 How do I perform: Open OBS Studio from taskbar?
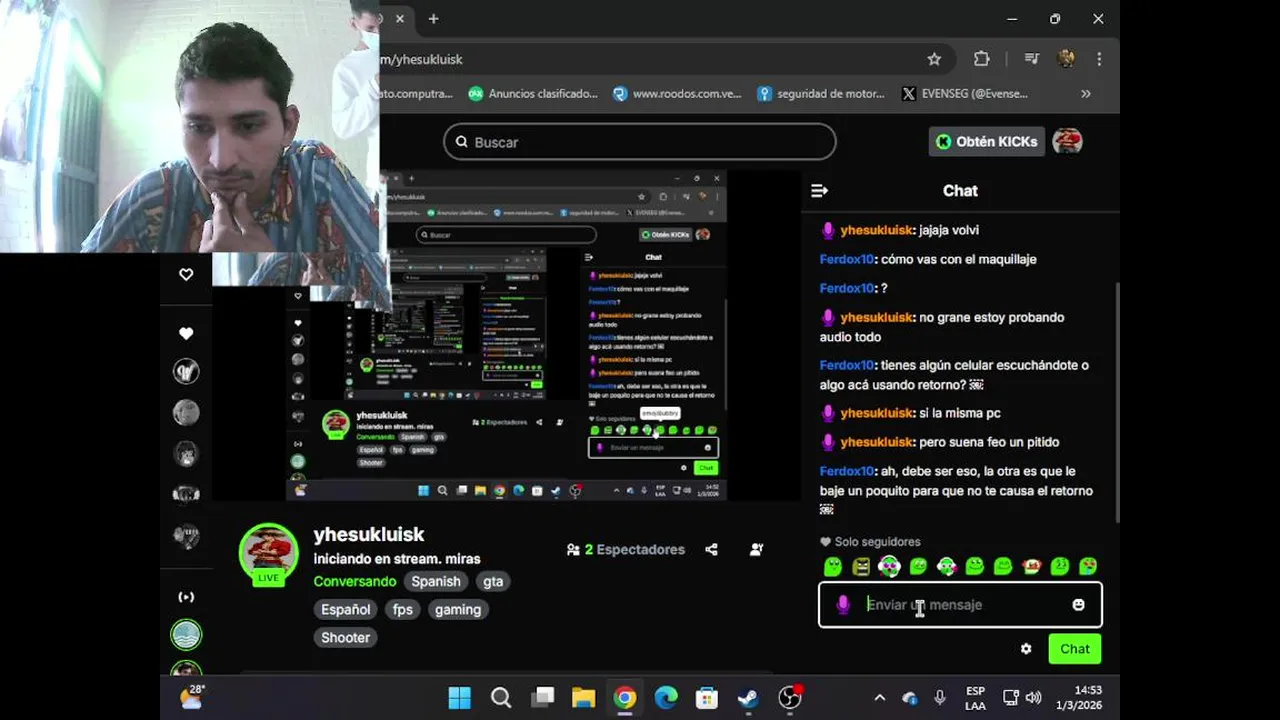(x=790, y=697)
